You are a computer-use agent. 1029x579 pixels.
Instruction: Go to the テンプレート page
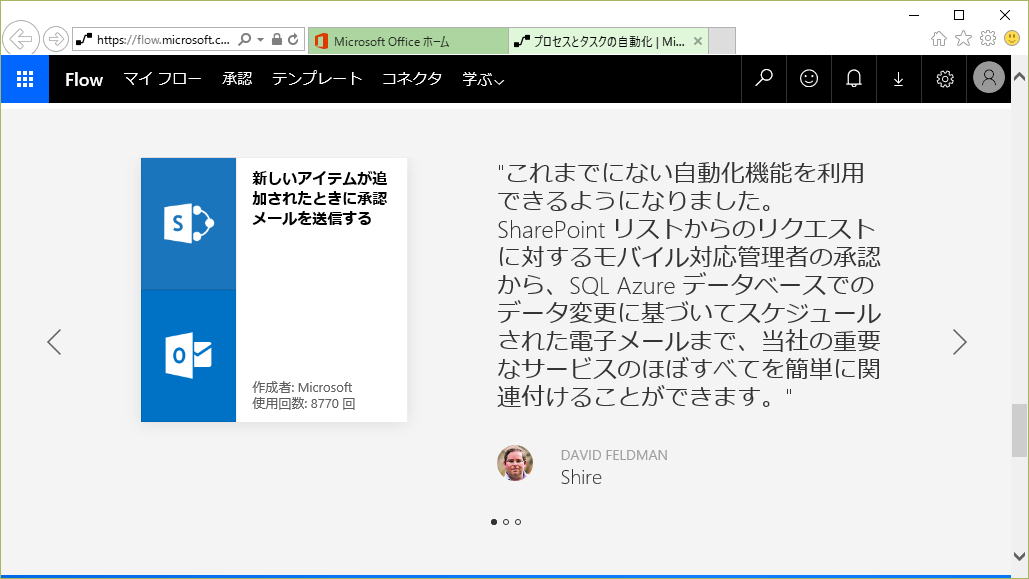(x=317, y=79)
